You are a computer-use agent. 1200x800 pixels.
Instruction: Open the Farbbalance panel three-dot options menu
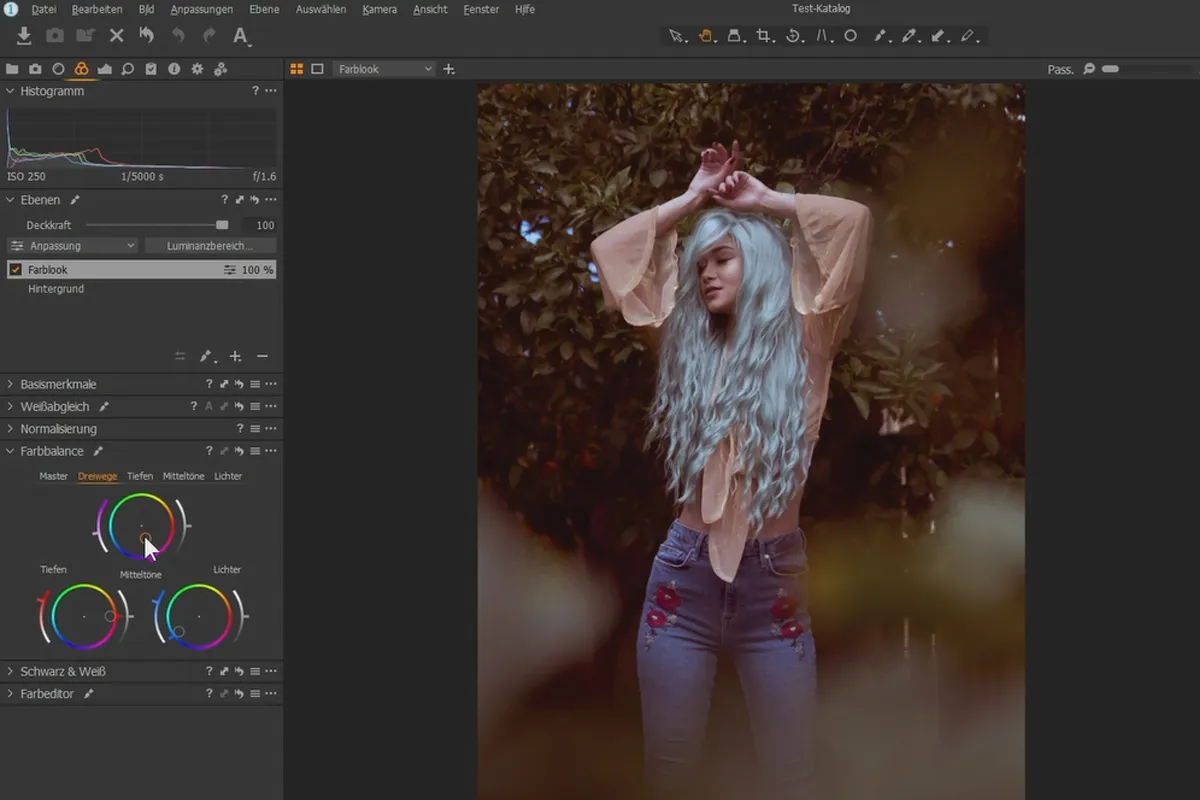[271, 451]
